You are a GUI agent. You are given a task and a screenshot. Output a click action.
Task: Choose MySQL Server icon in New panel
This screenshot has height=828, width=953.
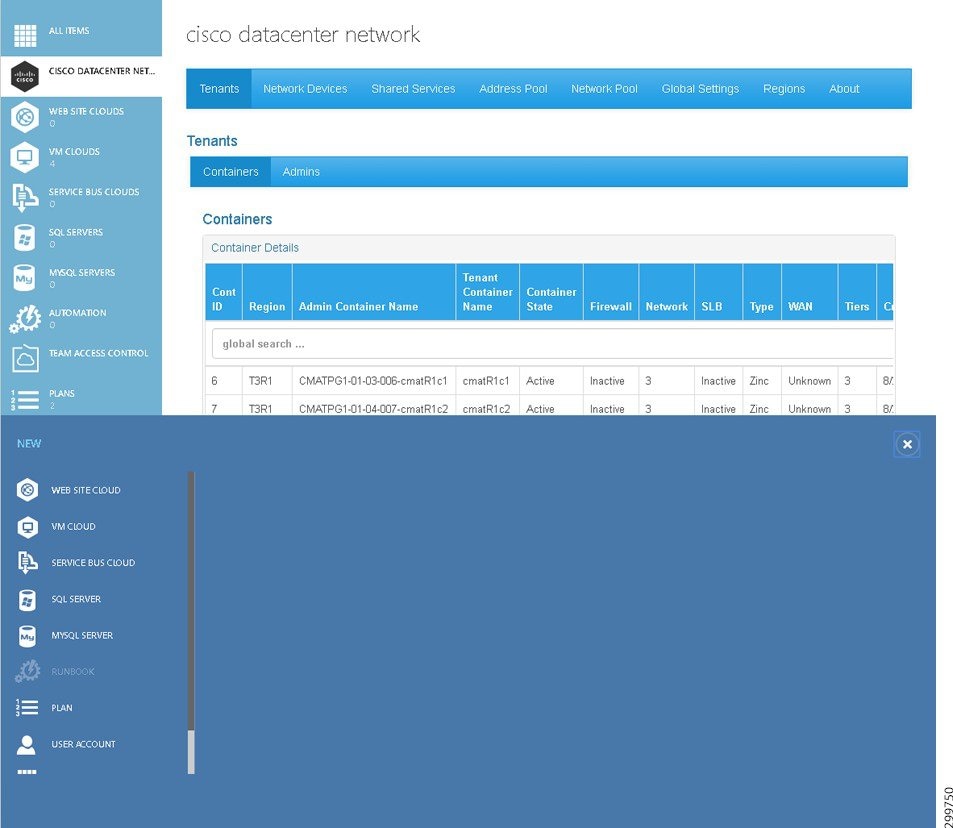(27, 636)
